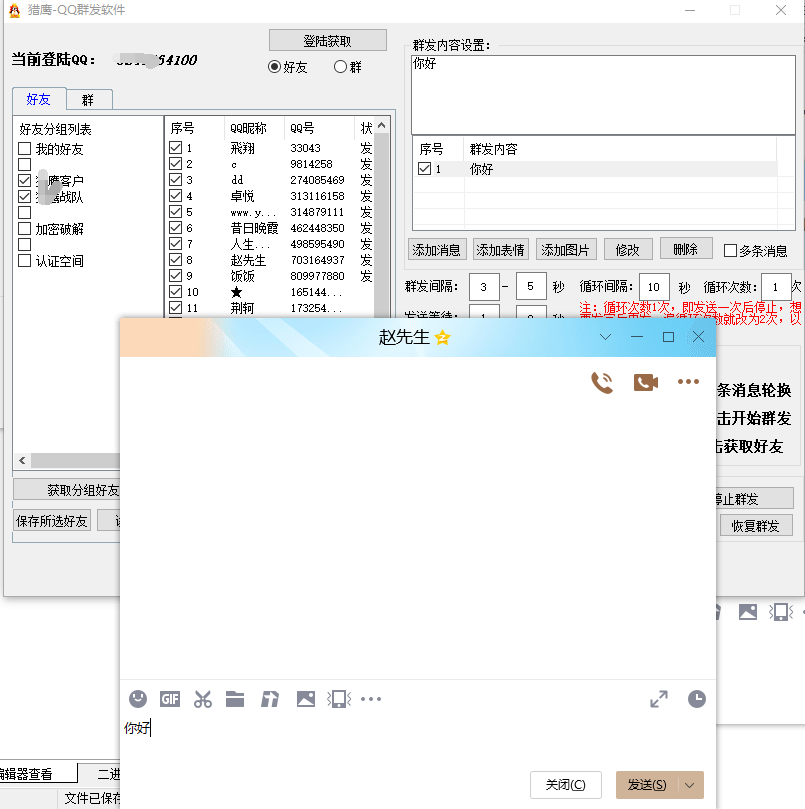Click the 删除 button

686,249
